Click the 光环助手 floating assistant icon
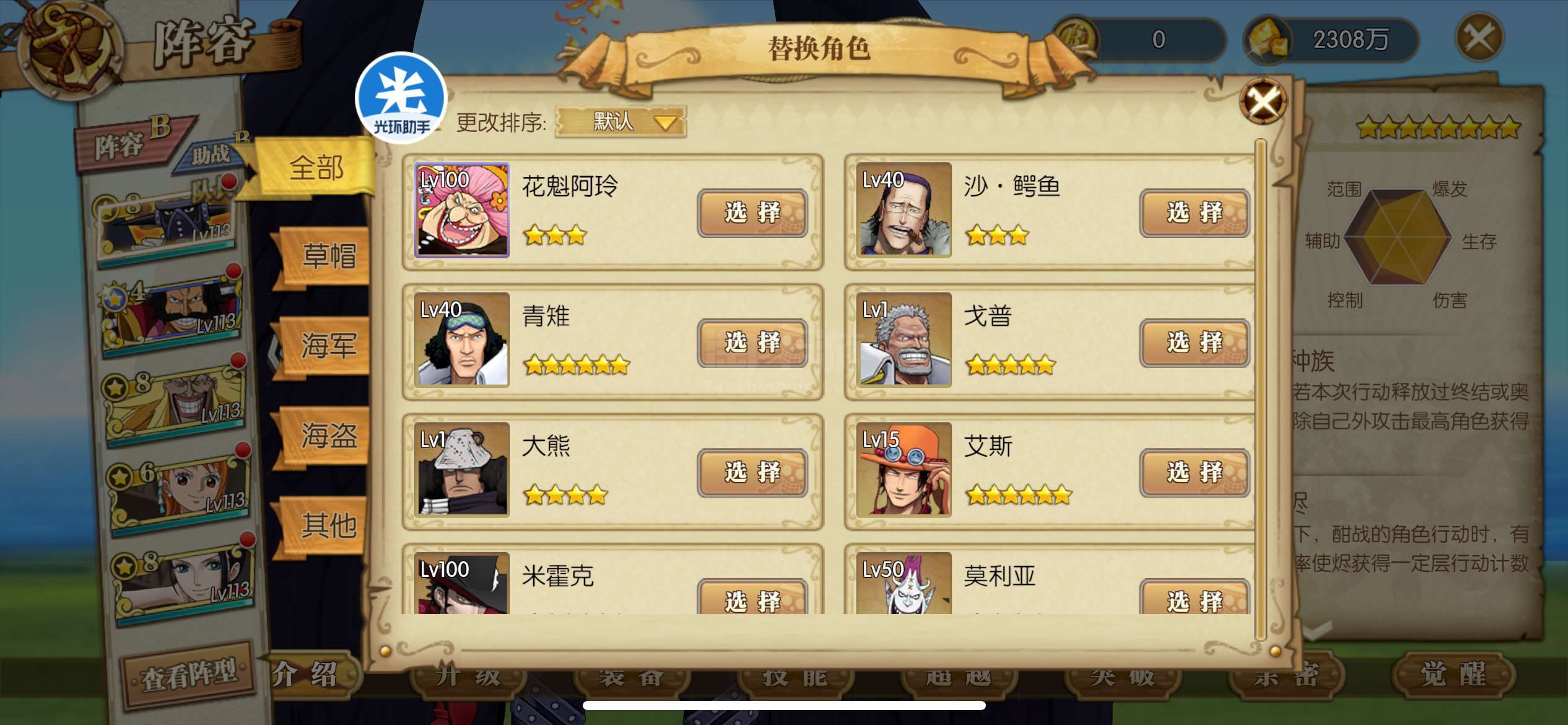This screenshot has height=725, width=1568. coord(401,98)
